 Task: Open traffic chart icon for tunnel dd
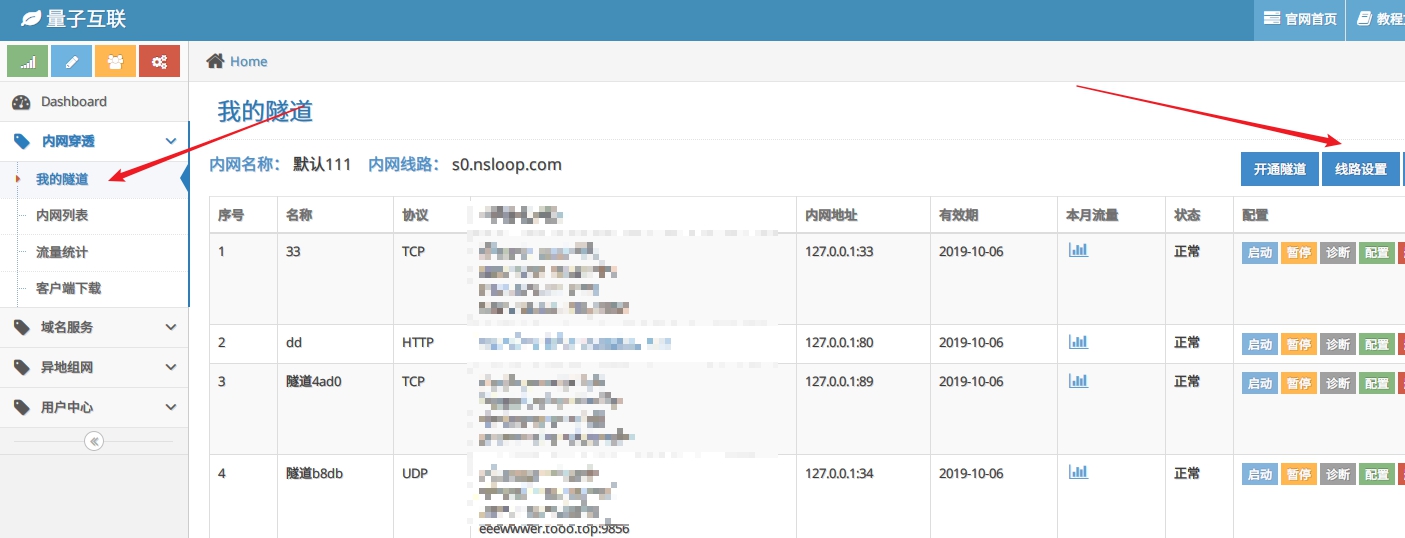pos(1078,342)
